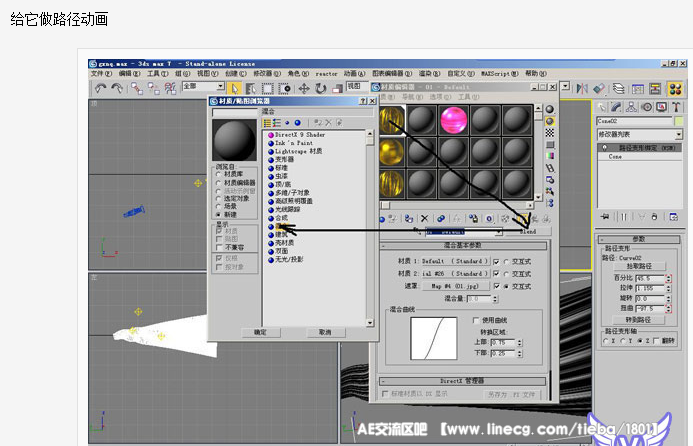Click the 转到路径 button

638,320
